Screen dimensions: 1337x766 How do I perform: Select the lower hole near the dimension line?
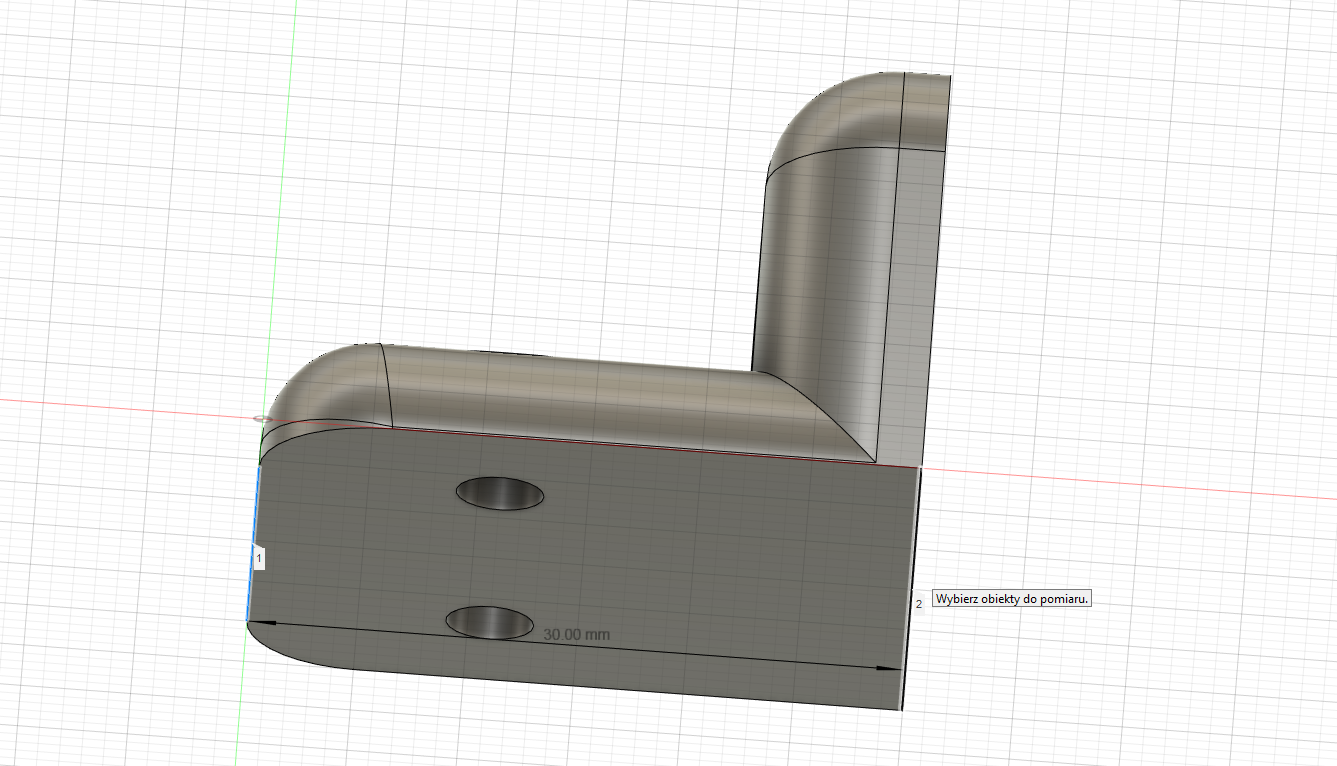pyautogui.click(x=489, y=621)
